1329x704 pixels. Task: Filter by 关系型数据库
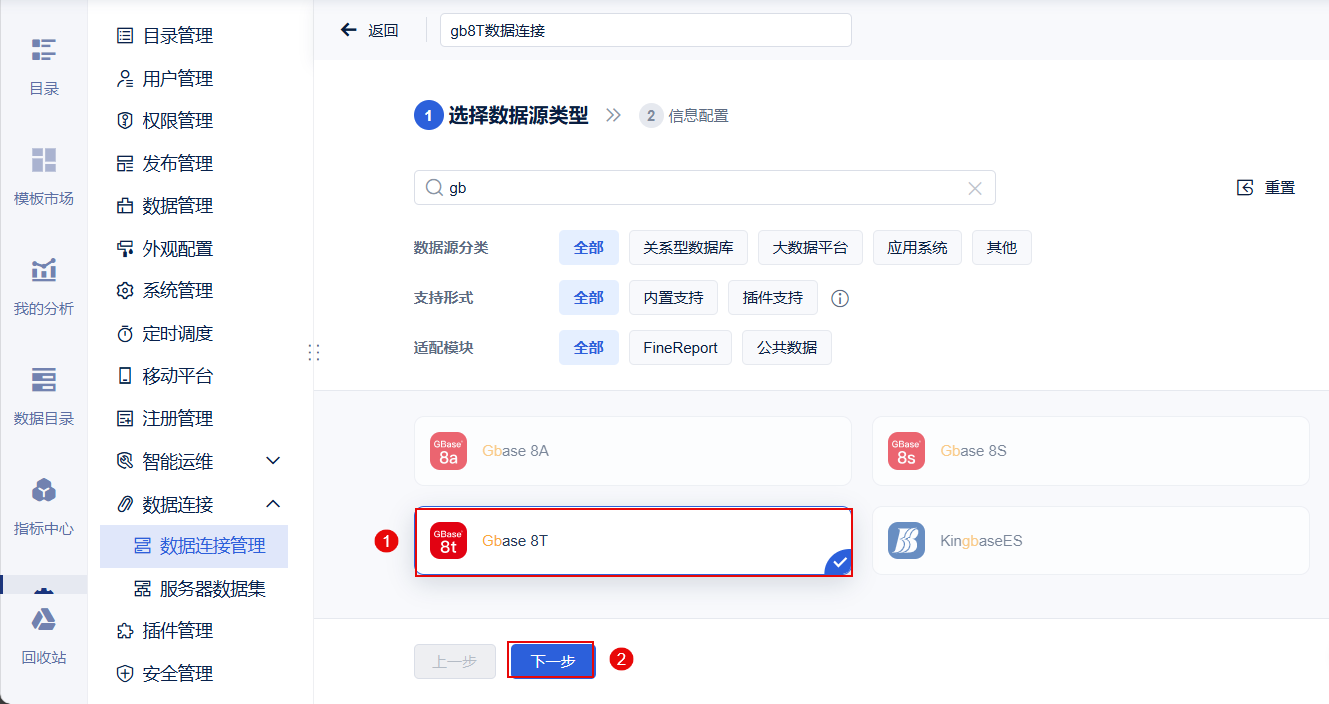point(688,248)
